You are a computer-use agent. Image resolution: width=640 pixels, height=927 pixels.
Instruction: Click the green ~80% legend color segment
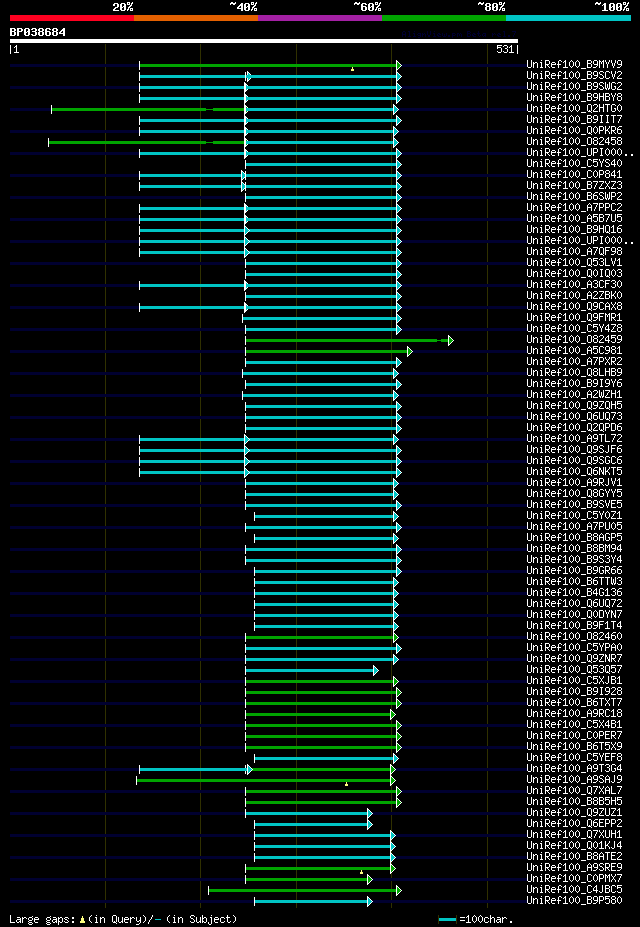tap(444, 18)
